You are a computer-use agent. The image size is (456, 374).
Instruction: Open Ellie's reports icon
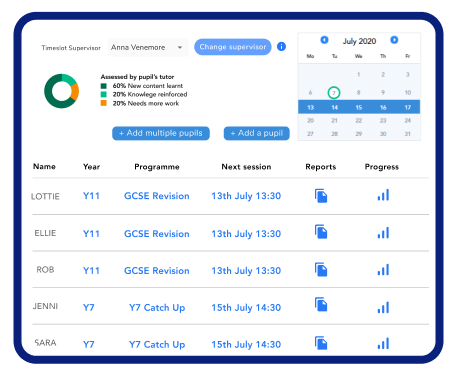pos(321,232)
